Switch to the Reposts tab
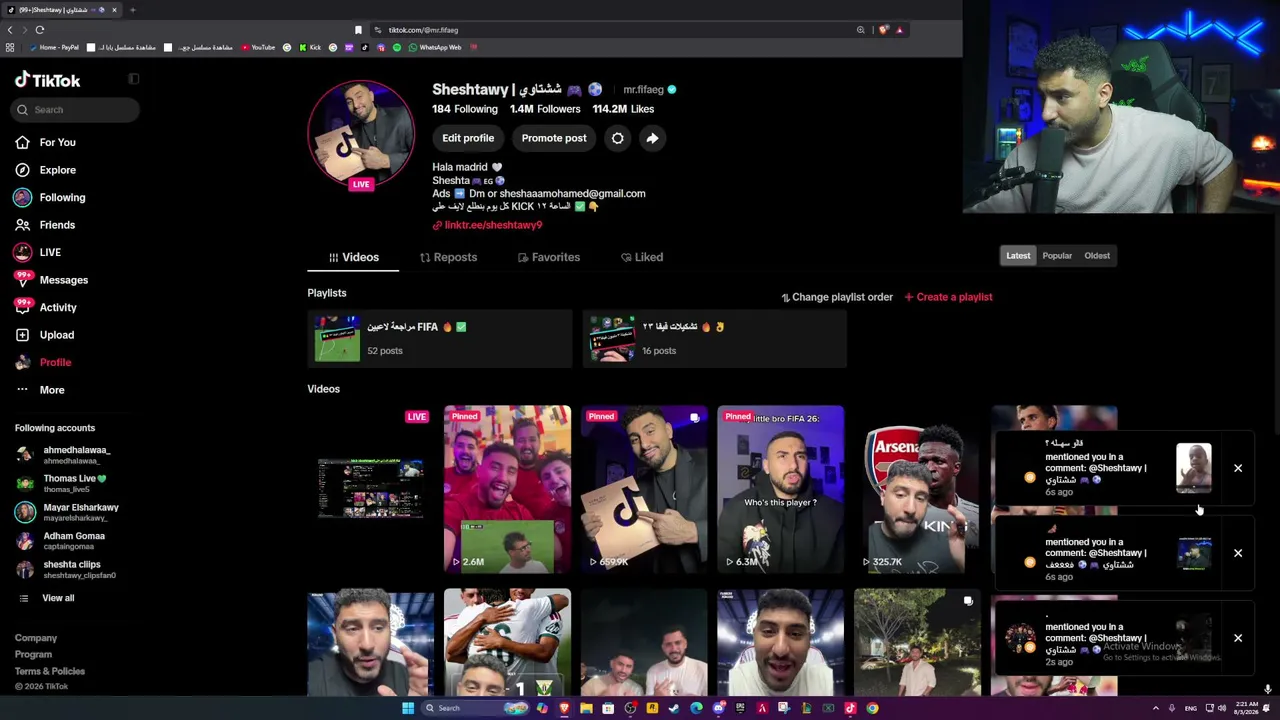Image resolution: width=1280 pixels, height=720 pixels. (x=448, y=257)
